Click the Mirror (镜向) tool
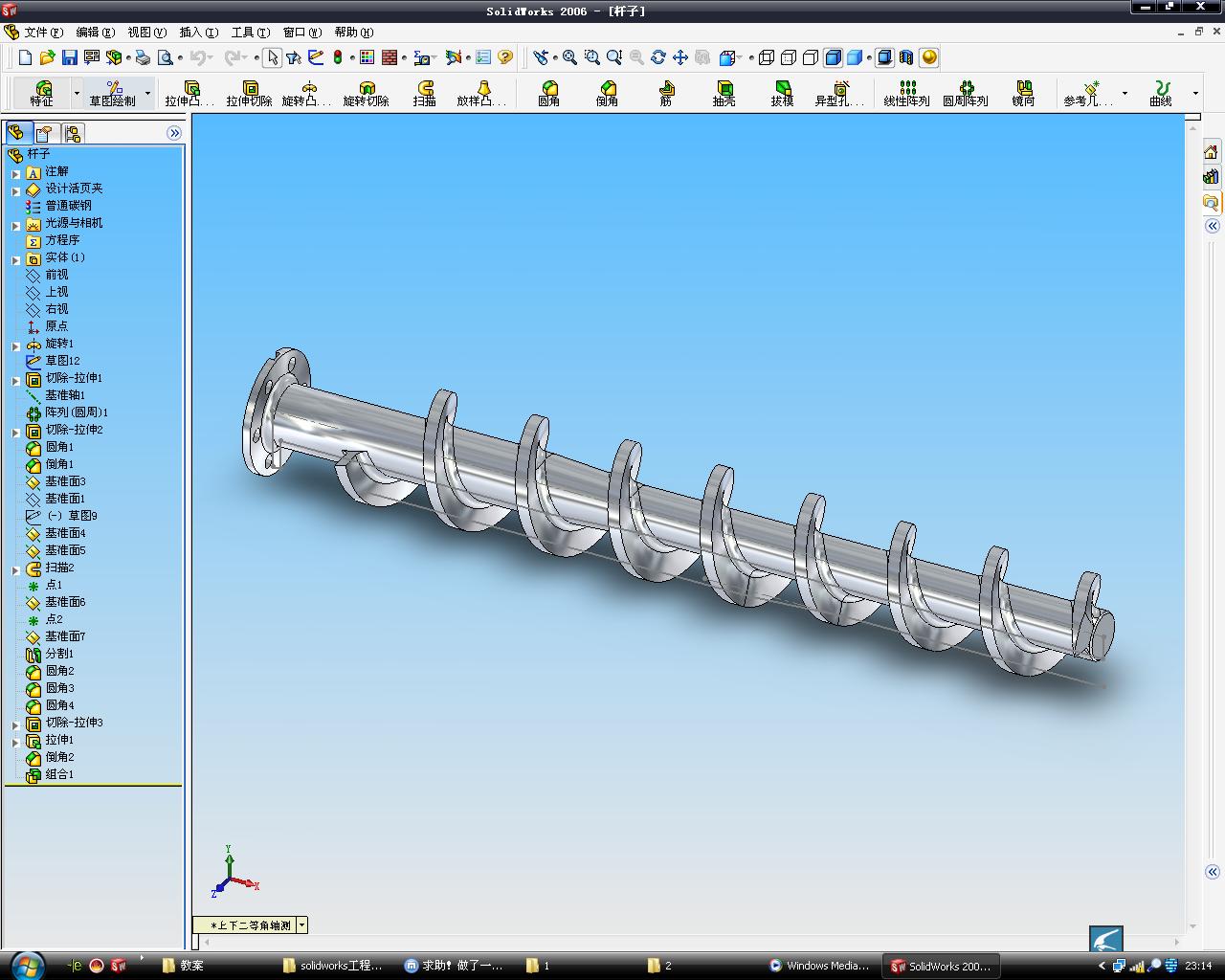 point(1024,93)
